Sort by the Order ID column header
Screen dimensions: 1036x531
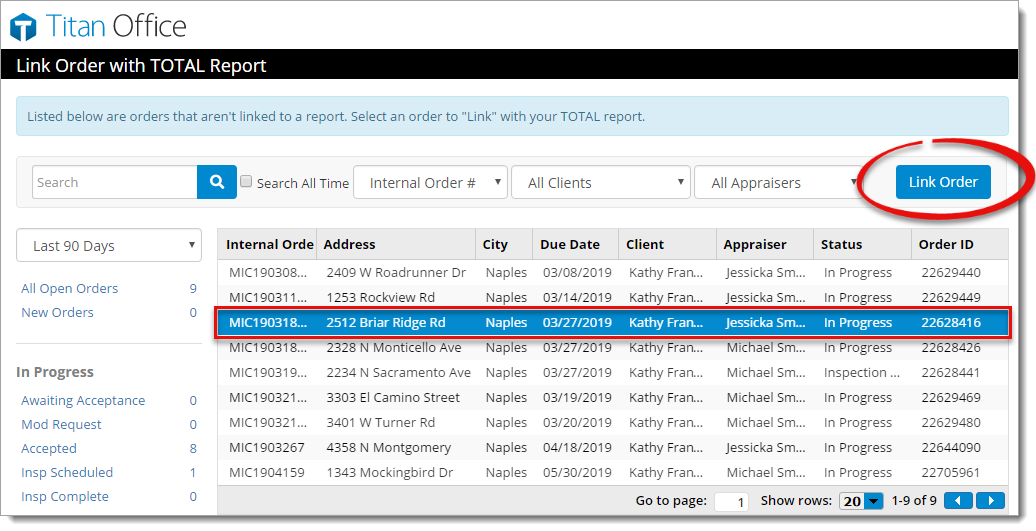946,245
